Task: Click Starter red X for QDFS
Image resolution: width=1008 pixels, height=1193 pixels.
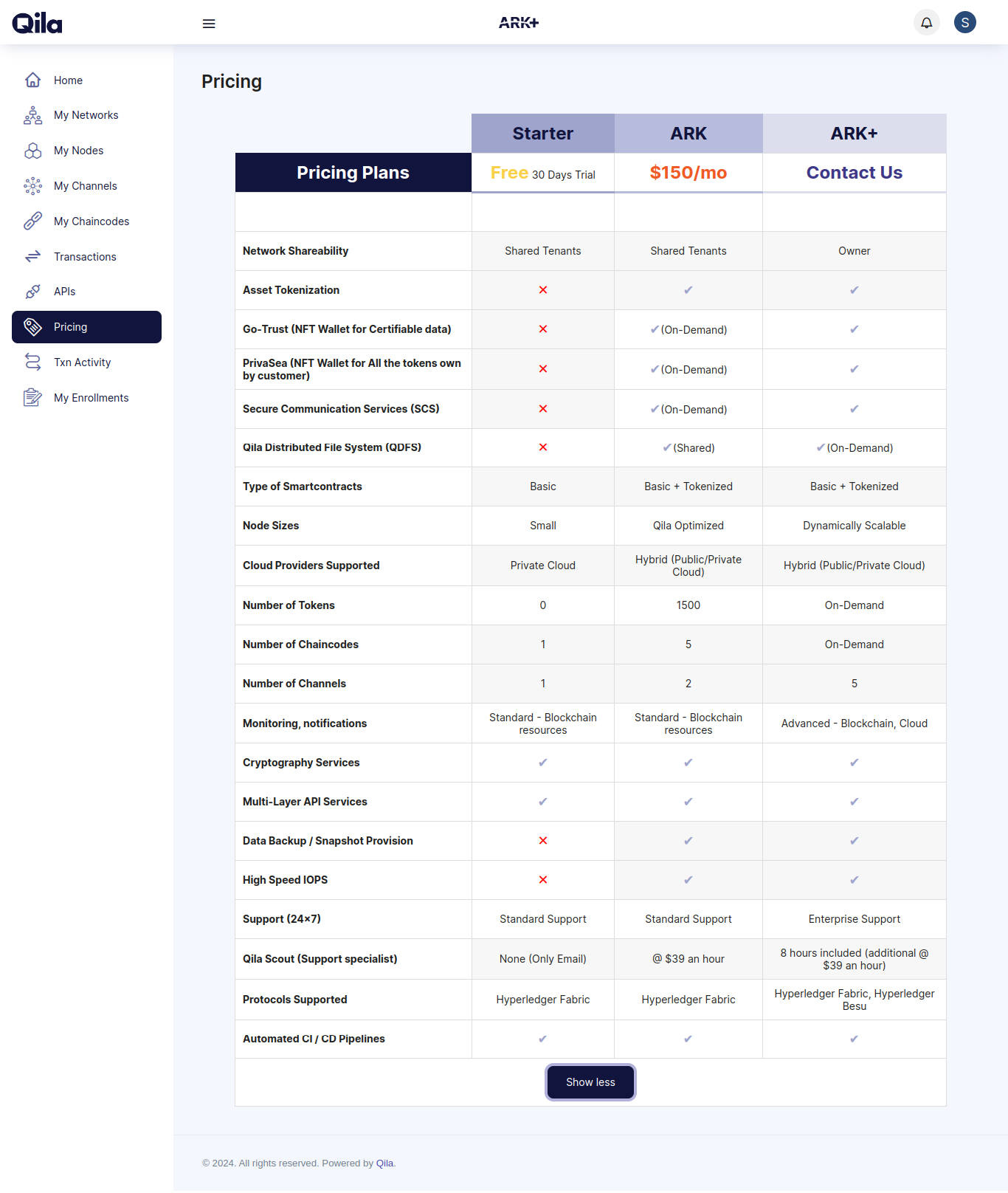Action: click(x=543, y=447)
